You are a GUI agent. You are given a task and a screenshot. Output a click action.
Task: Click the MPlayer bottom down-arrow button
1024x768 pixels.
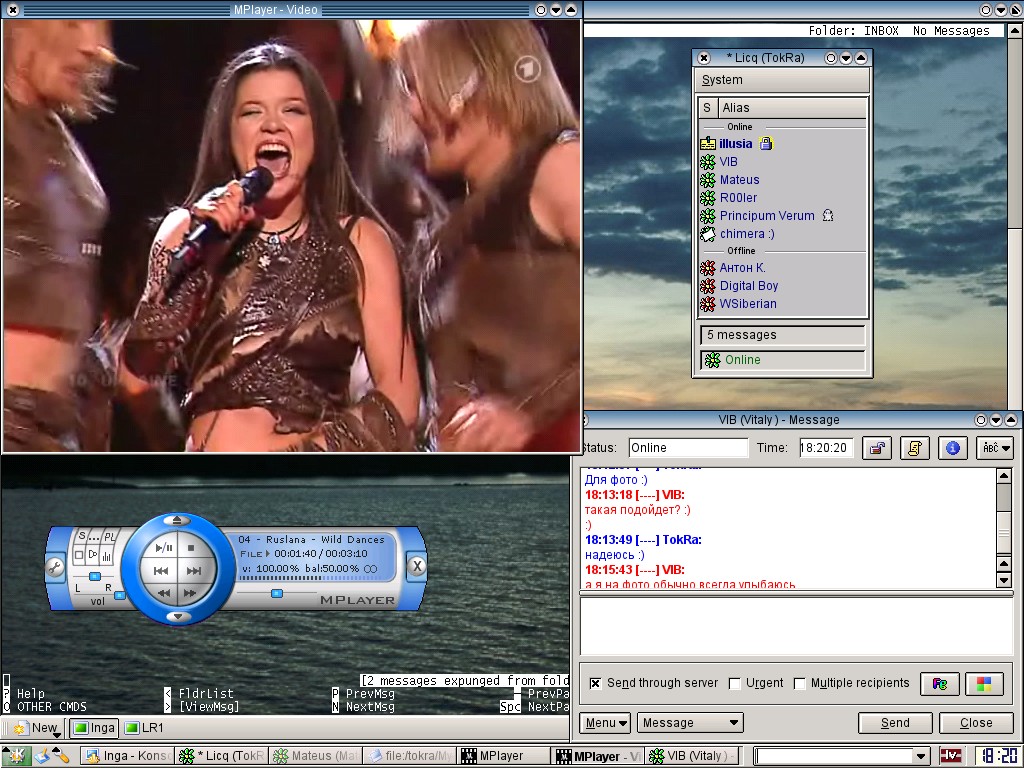(x=178, y=616)
